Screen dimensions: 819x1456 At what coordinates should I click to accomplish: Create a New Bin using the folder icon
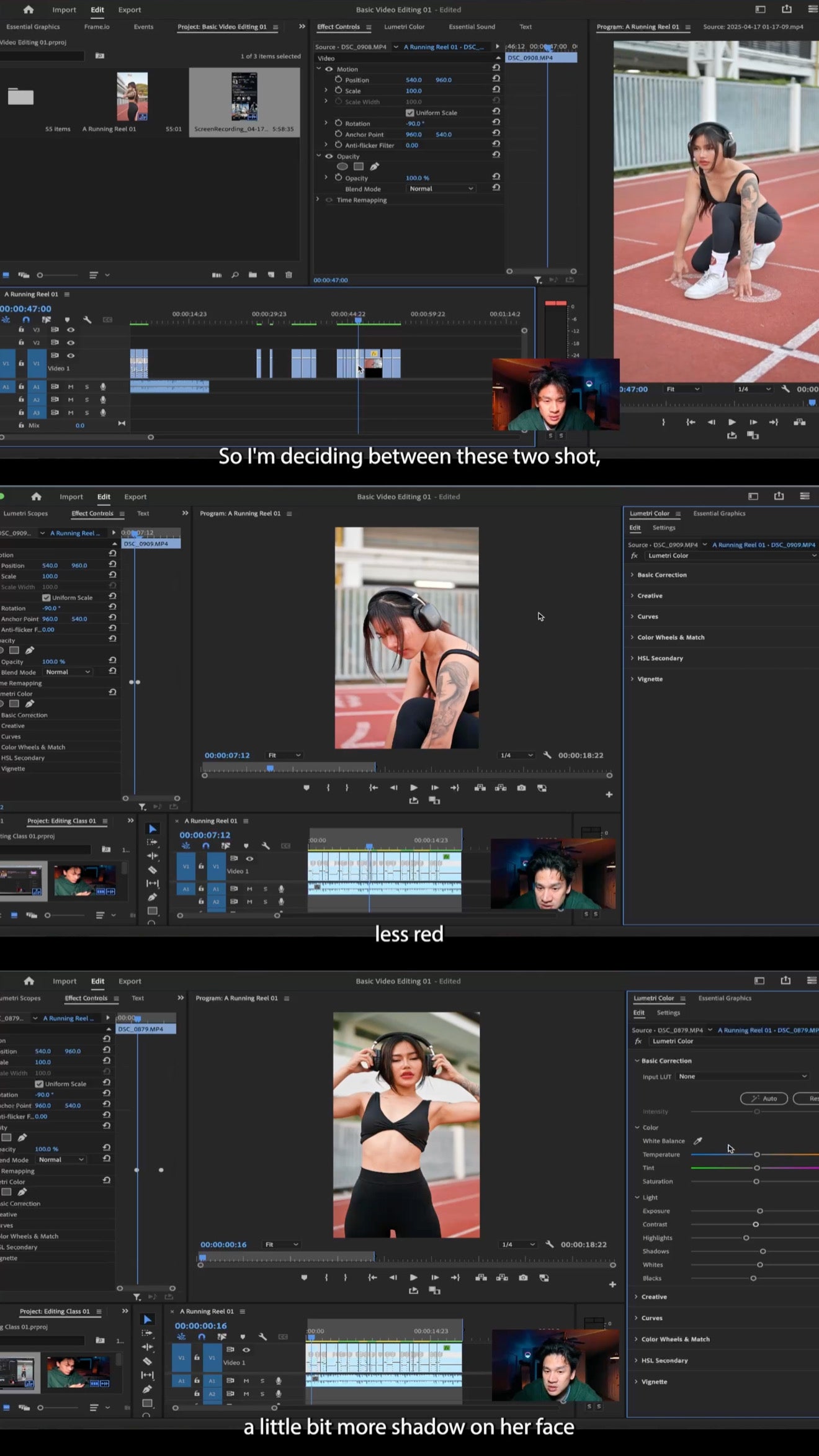(253, 275)
